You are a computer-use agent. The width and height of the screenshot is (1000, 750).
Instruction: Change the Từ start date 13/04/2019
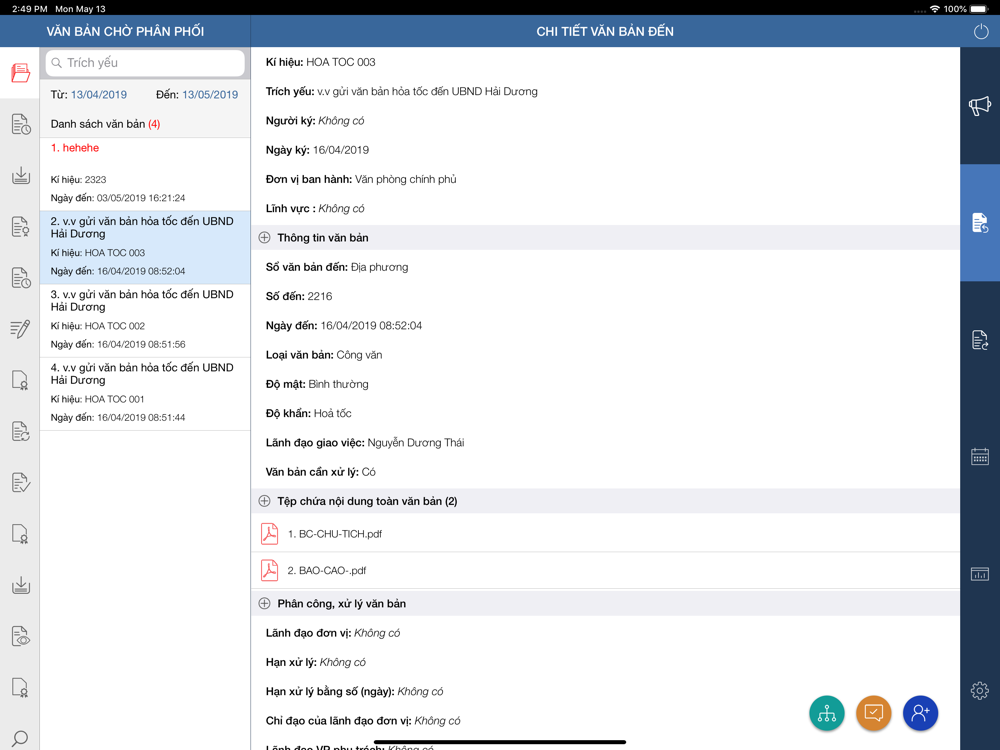99,94
